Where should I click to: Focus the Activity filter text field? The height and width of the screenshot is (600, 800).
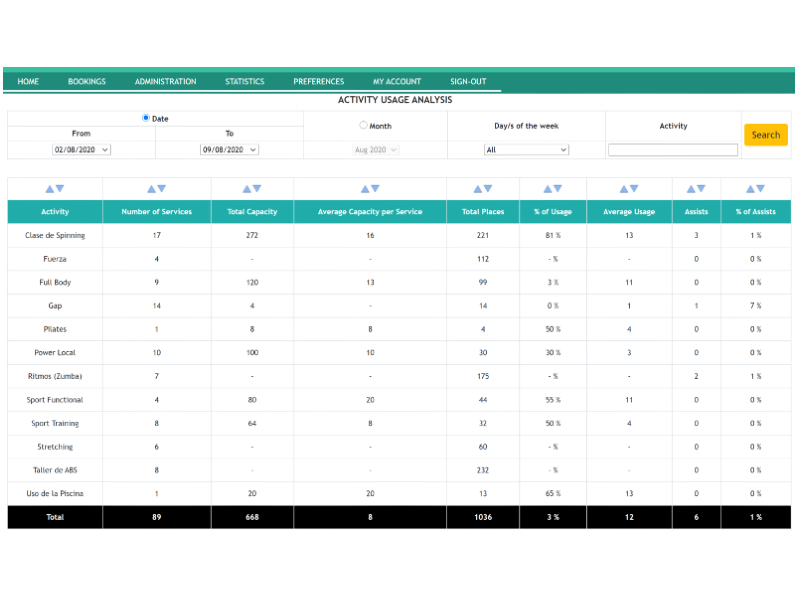click(x=673, y=150)
